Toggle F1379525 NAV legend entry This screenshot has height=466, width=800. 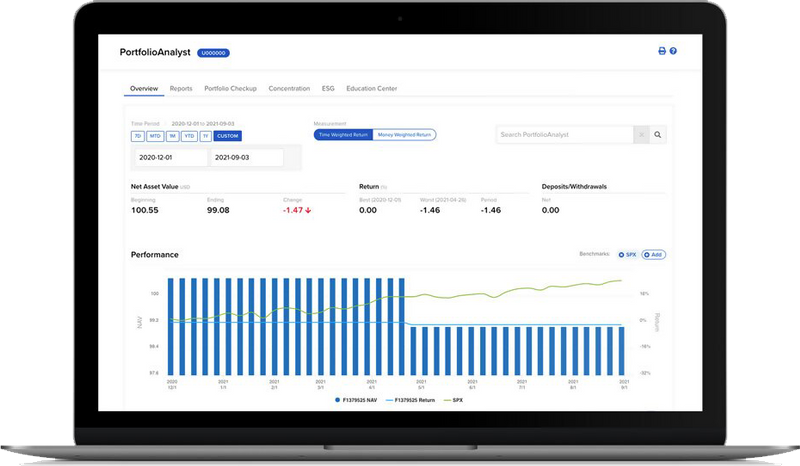pyautogui.click(x=356, y=400)
